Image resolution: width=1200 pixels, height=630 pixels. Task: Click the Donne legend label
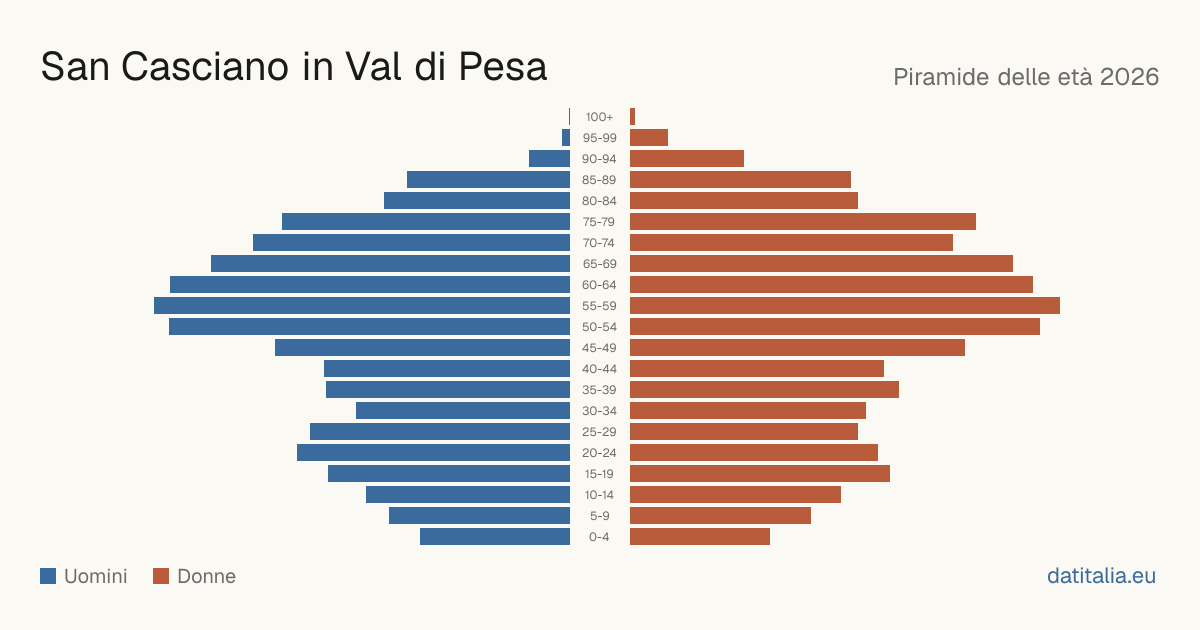[x=206, y=576]
